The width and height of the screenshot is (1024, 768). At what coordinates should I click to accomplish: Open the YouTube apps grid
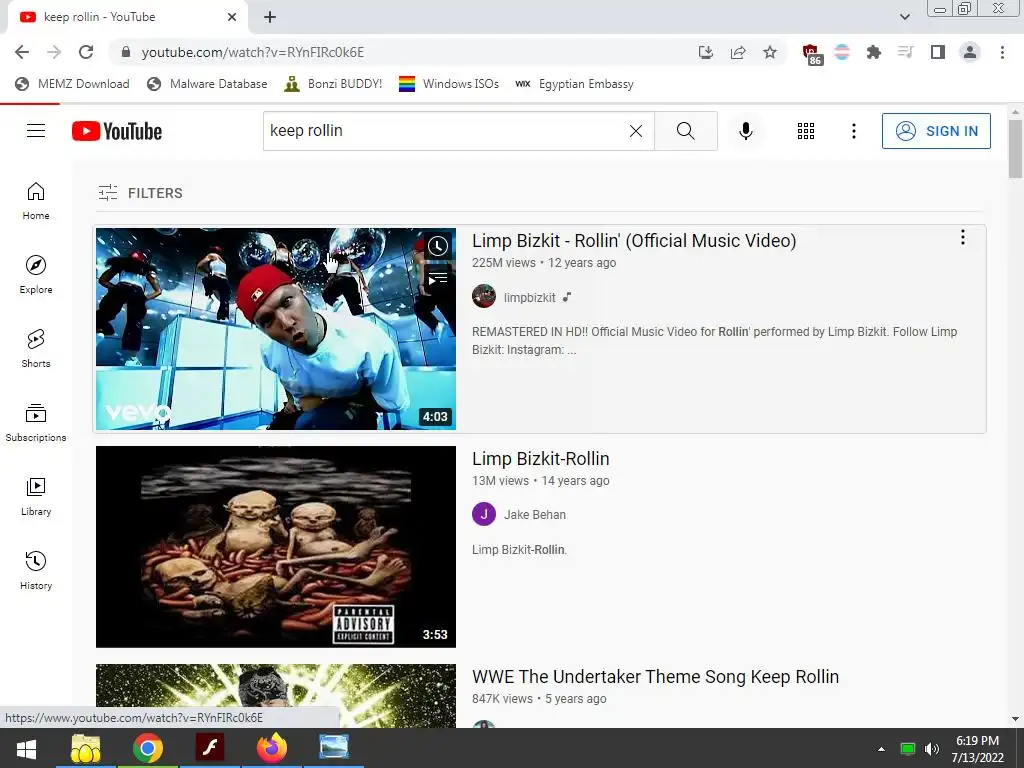click(806, 131)
